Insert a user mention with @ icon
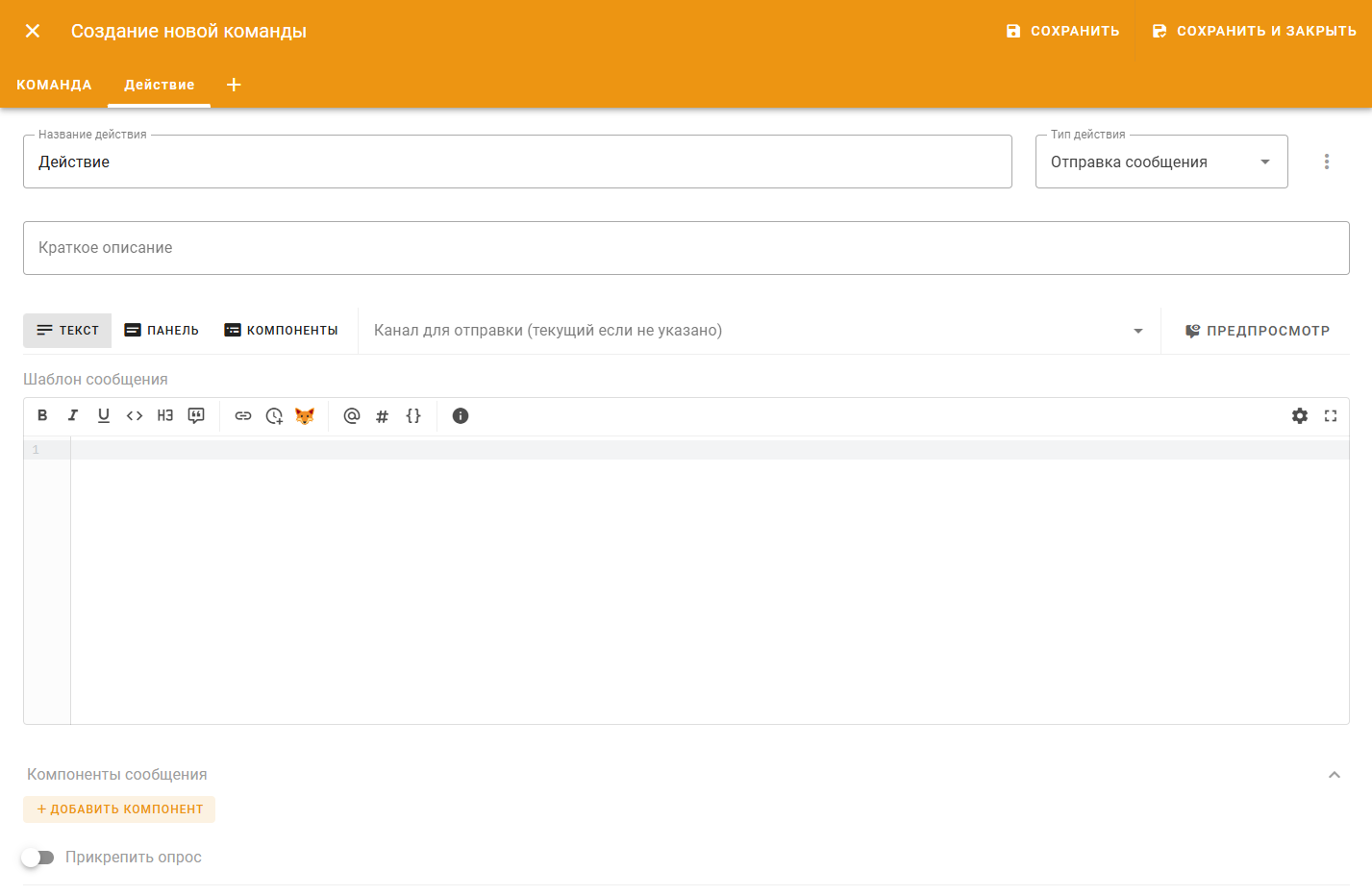 [x=352, y=415]
